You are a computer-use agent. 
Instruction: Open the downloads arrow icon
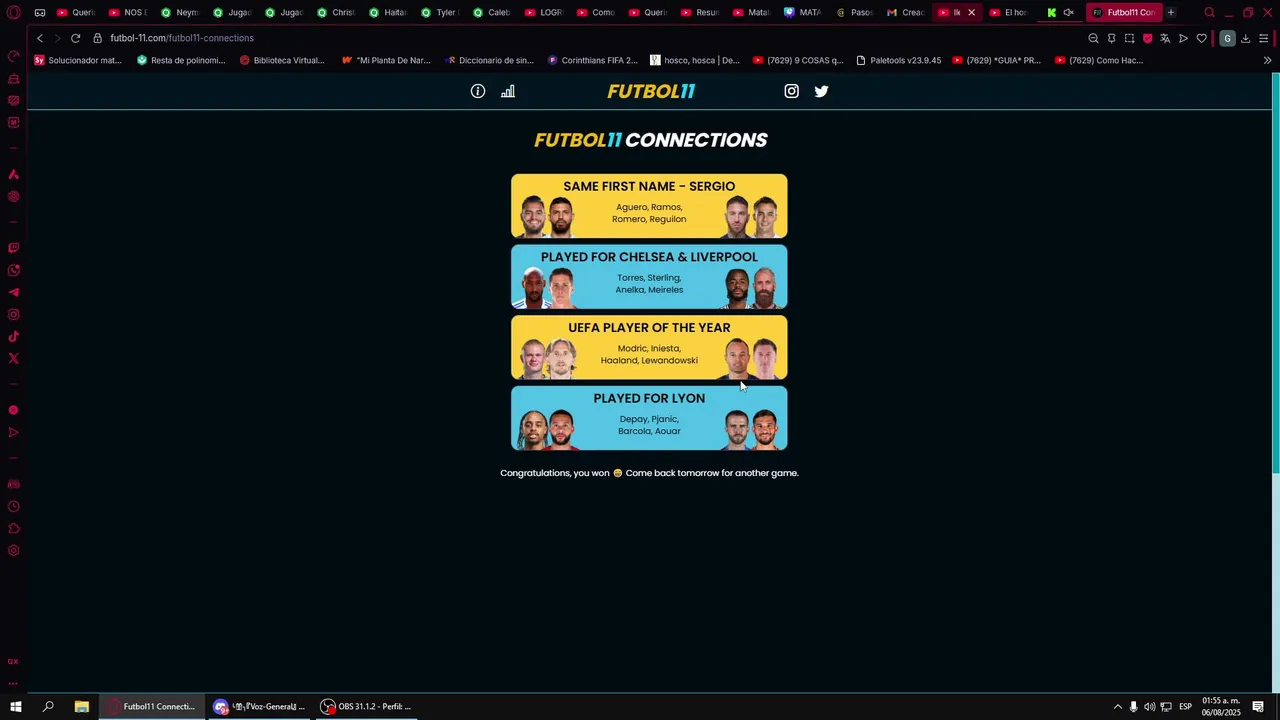pyautogui.click(x=1245, y=38)
